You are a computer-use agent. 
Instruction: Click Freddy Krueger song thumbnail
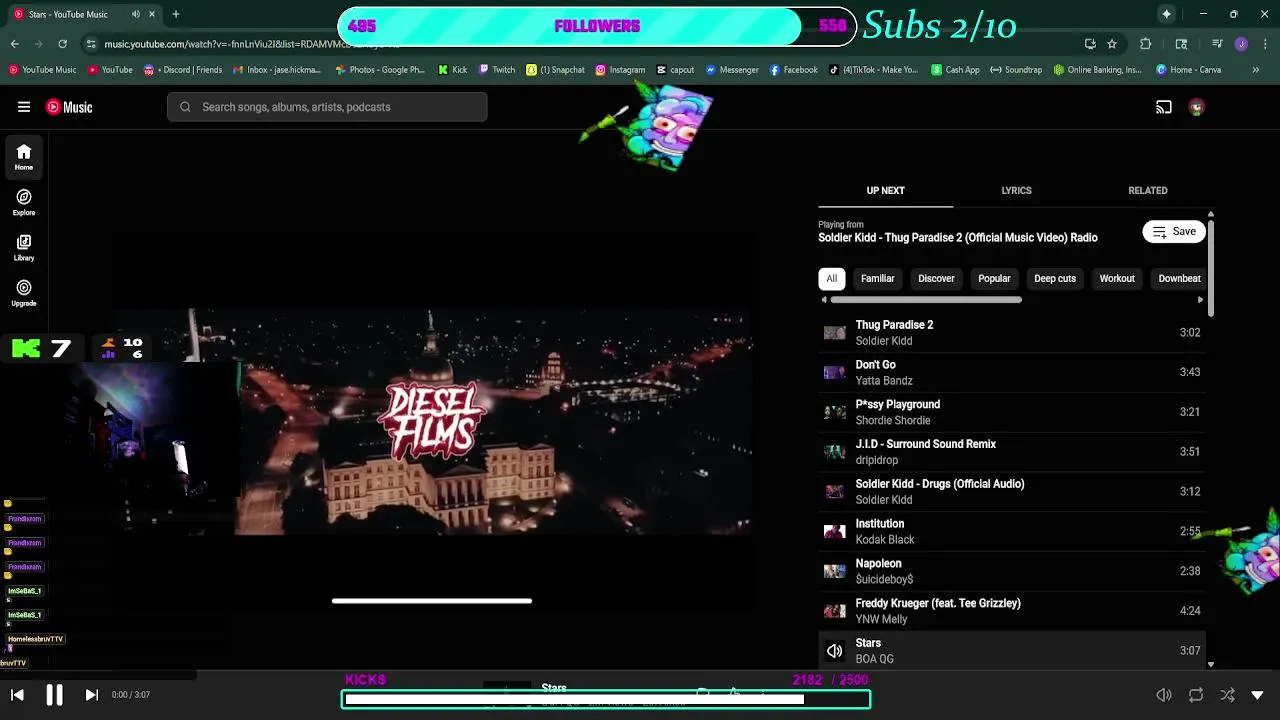point(834,611)
